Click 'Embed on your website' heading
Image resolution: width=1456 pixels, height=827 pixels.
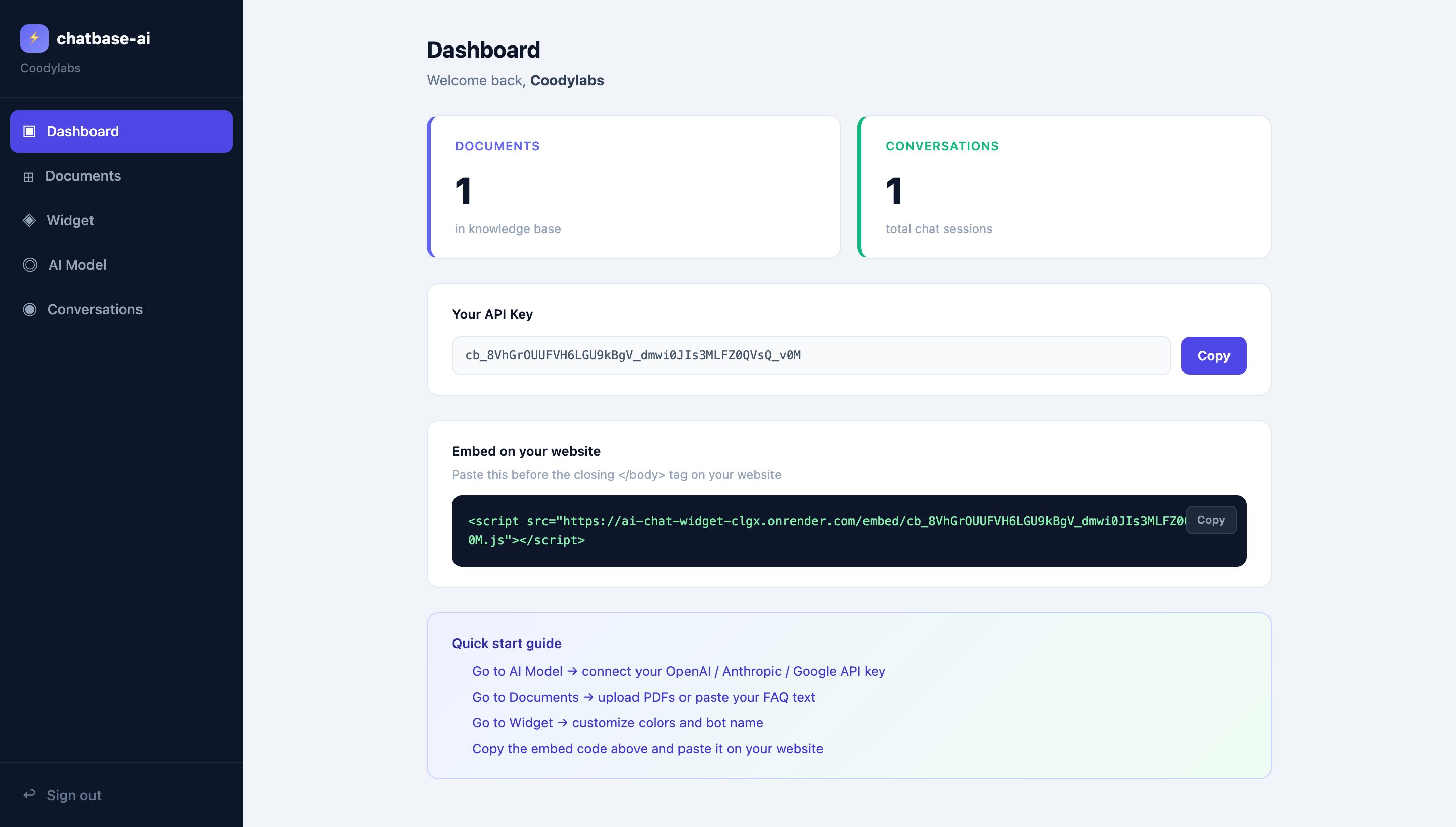(x=526, y=451)
